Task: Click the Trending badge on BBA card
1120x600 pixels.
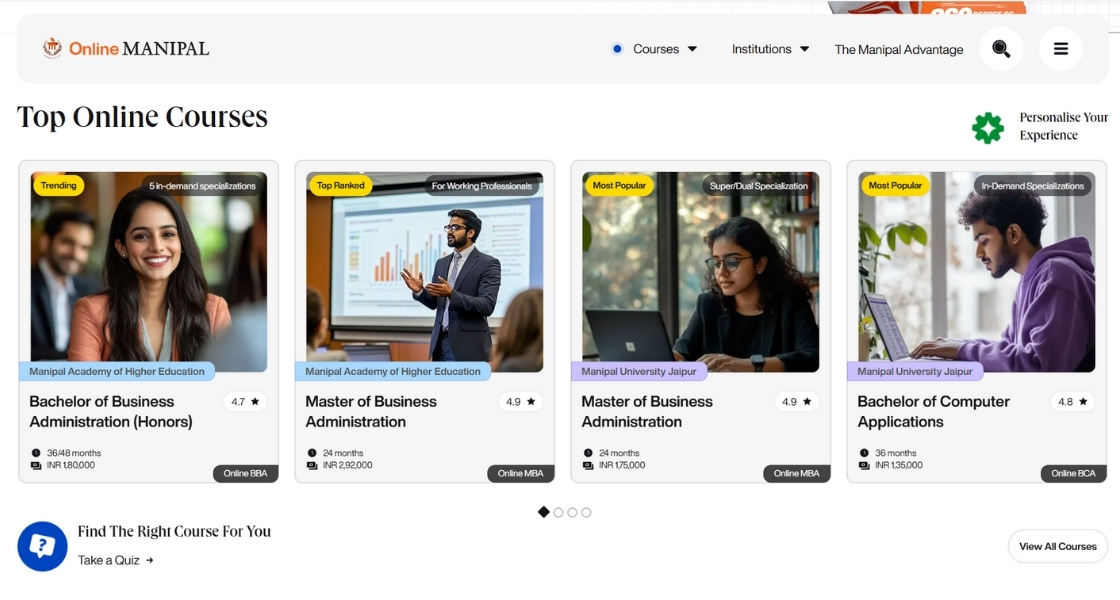Action: click(59, 186)
